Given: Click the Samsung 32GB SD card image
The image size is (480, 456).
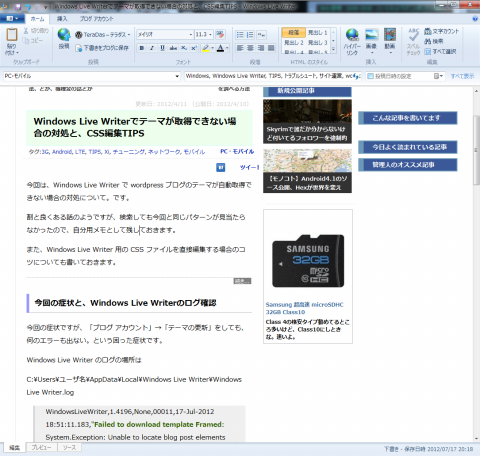Looking at the screenshot, I should point(308,261).
